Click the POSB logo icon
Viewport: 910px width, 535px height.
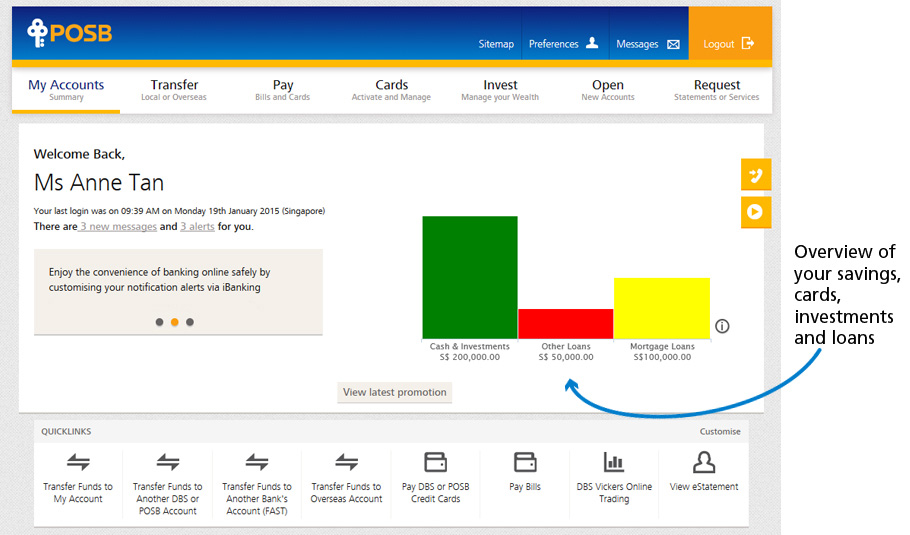click(38, 34)
